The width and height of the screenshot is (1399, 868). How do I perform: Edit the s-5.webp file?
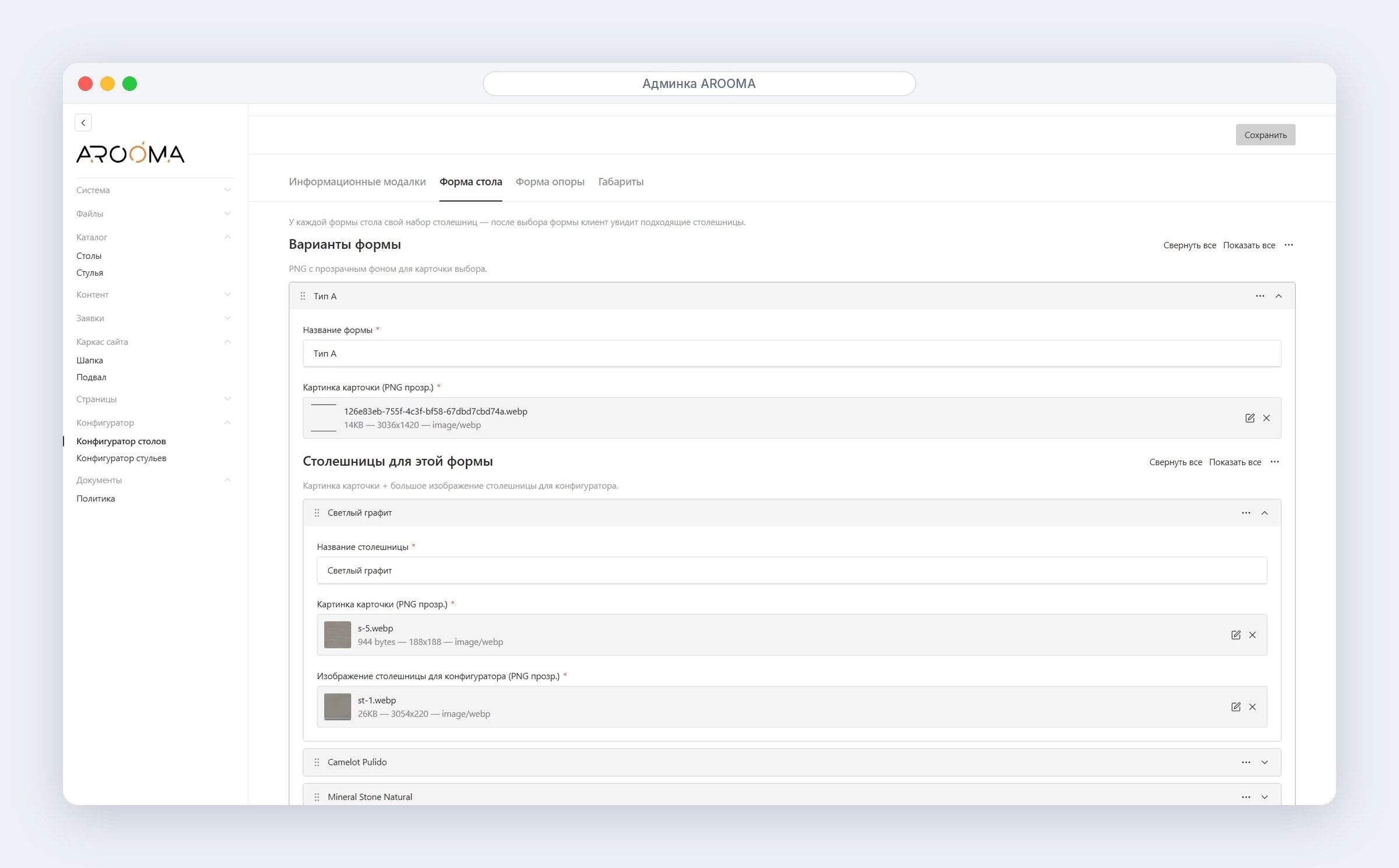coord(1236,635)
